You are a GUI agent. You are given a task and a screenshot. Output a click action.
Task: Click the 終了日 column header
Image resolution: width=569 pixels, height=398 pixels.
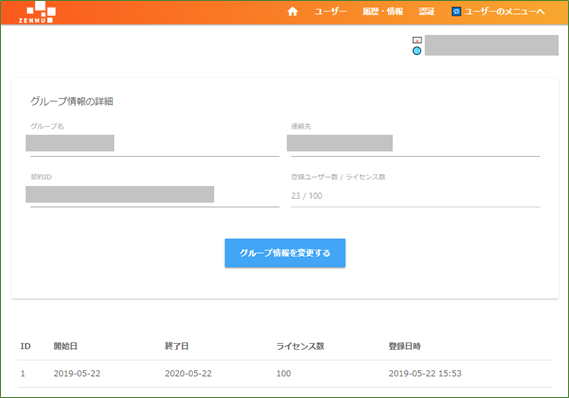pyautogui.click(x=177, y=346)
